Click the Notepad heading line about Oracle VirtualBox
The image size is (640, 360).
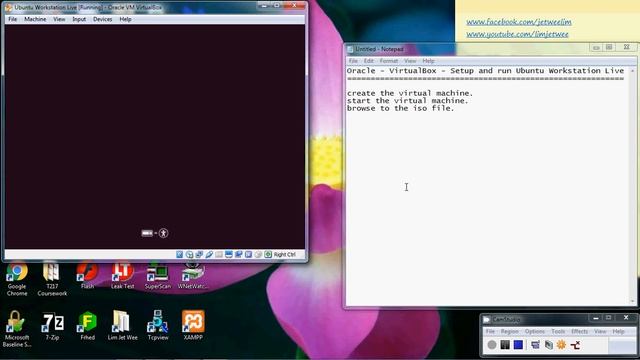coord(485,71)
